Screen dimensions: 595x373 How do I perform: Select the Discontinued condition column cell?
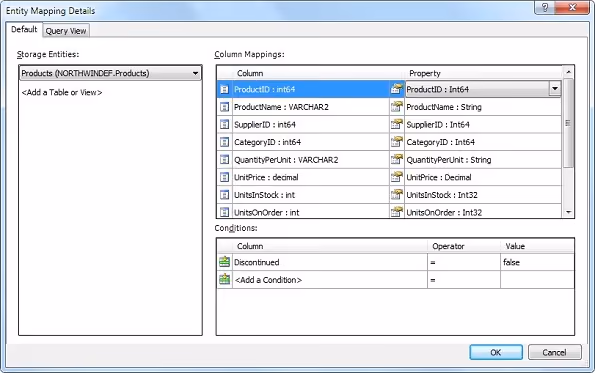point(329,262)
